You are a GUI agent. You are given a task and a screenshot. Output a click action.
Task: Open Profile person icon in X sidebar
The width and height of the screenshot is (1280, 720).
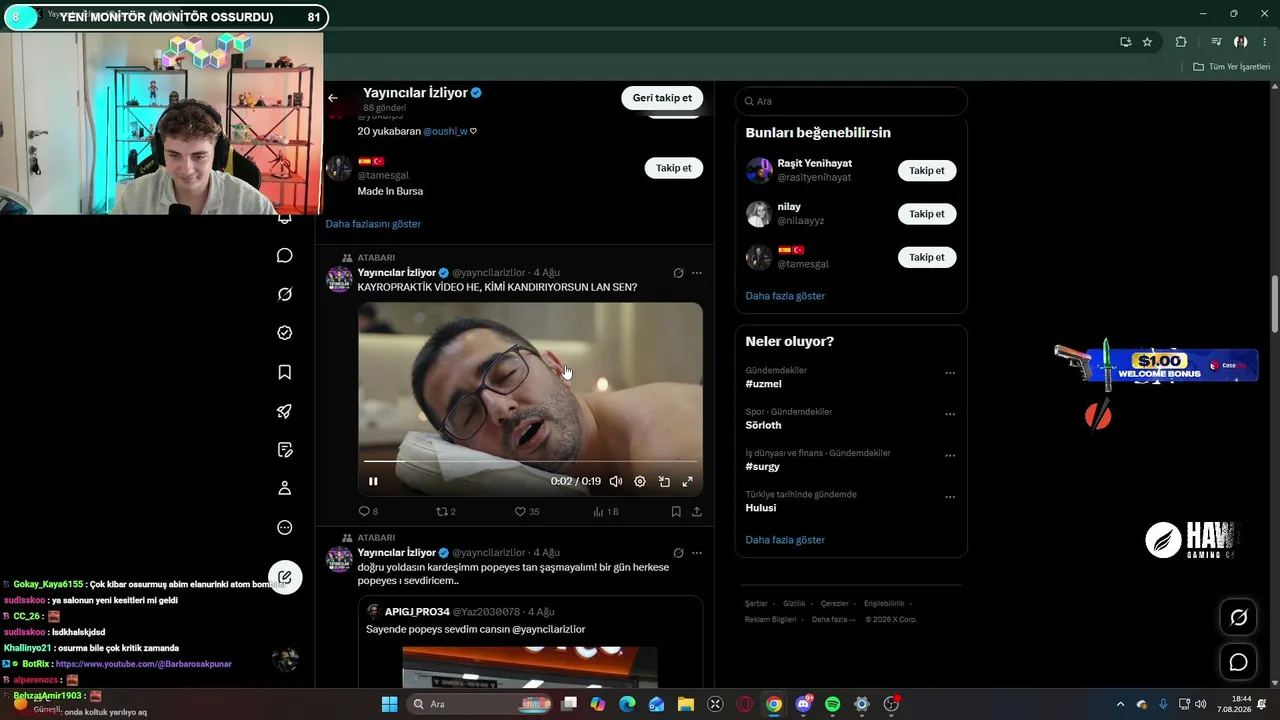(285, 488)
